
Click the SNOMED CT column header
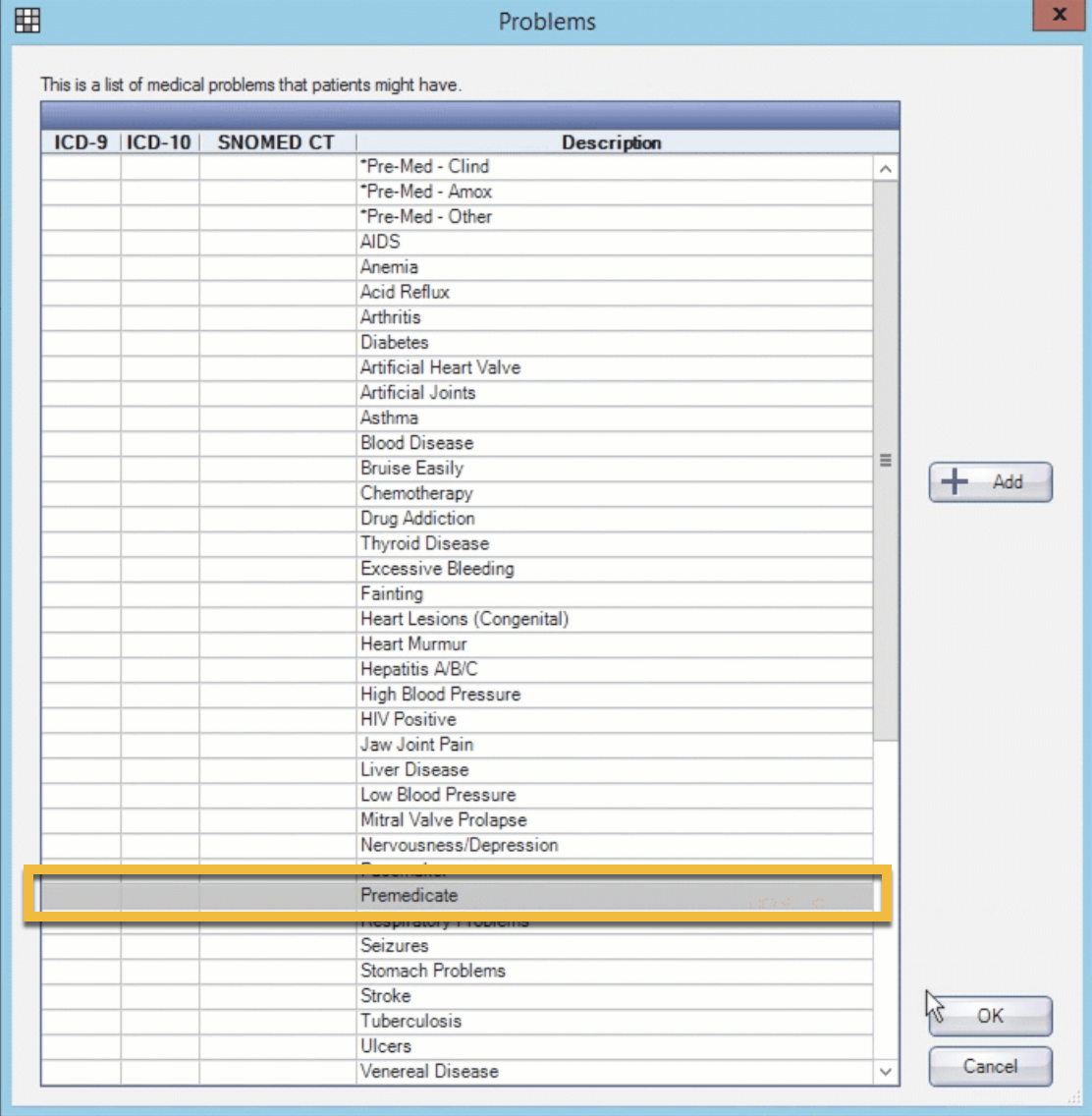coord(276,142)
